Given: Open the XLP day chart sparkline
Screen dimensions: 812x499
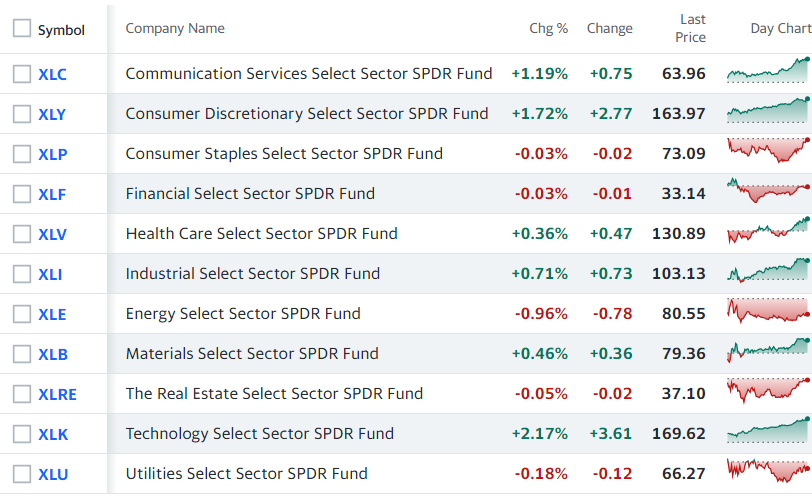Looking at the screenshot, I should 768,153.
